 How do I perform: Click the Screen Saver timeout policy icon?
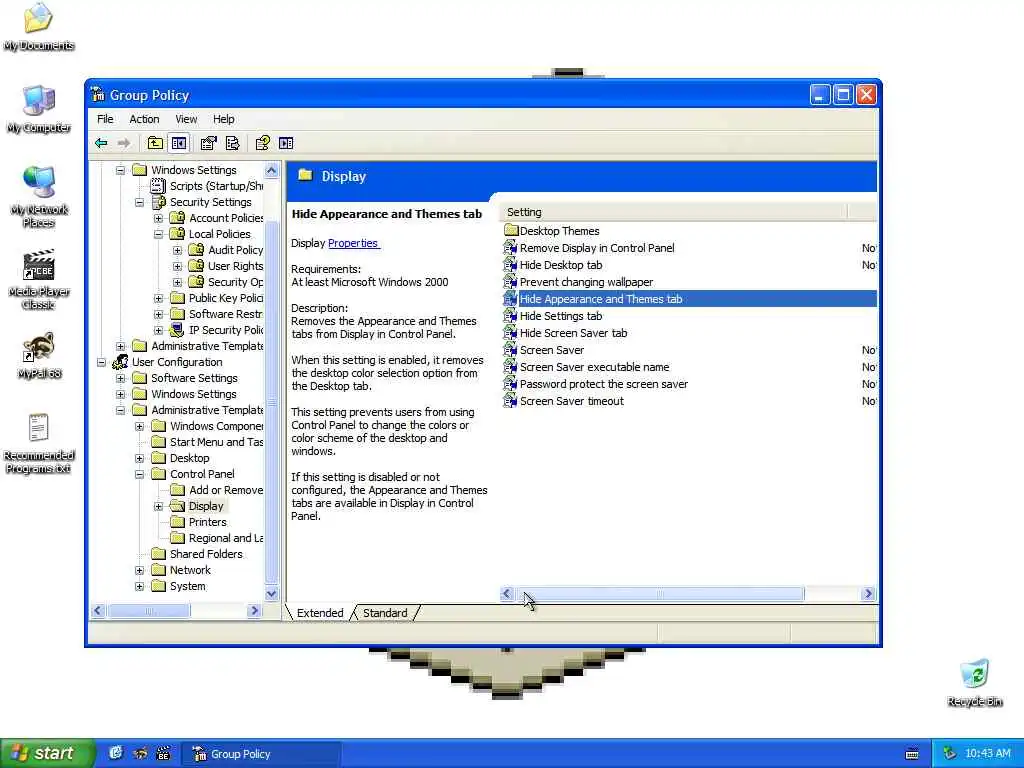point(510,401)
